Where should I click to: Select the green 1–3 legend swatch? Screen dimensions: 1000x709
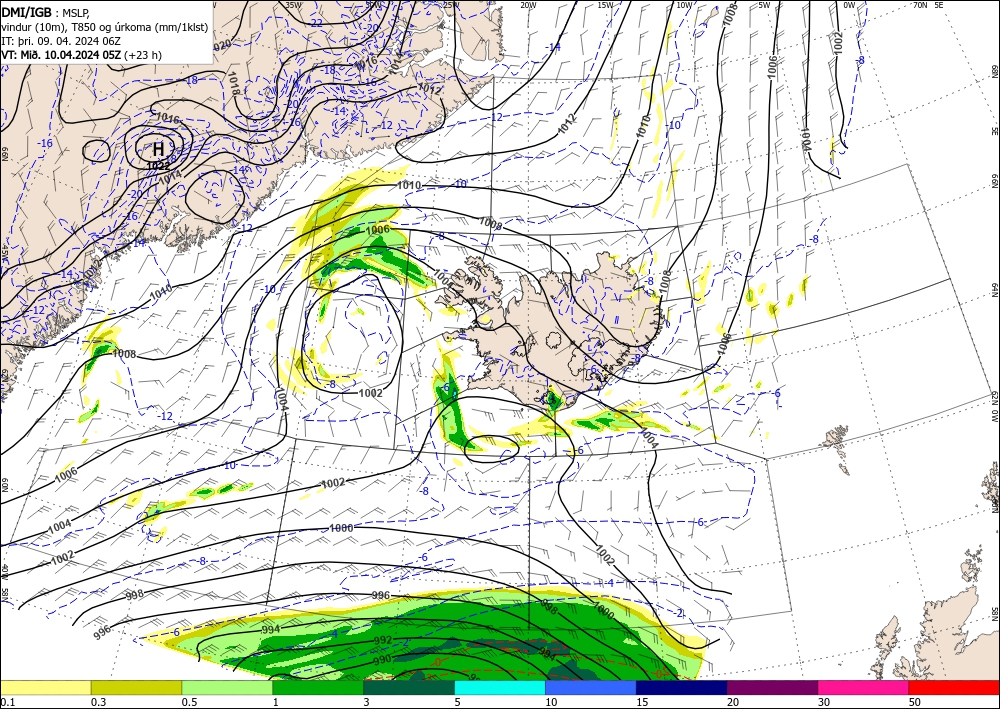tap(318, 687)
